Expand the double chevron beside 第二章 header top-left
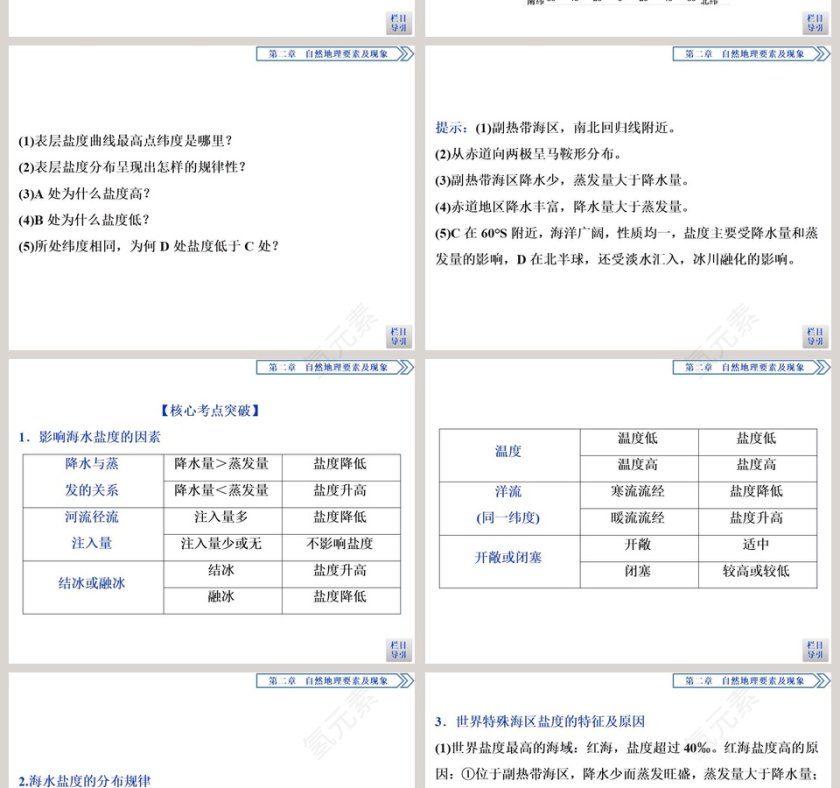This screenshot has height=788, width=840. (404, 53)
